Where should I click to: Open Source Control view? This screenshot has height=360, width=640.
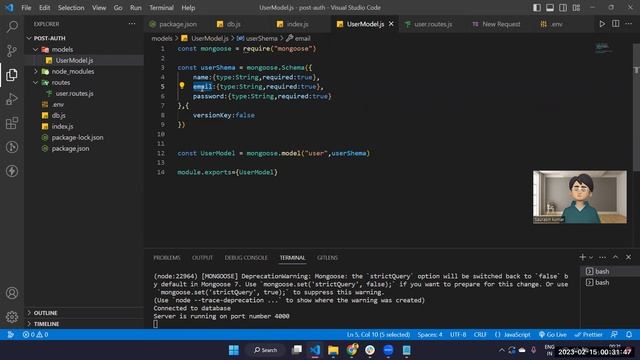pyautogui.click(x=12, y=51)
